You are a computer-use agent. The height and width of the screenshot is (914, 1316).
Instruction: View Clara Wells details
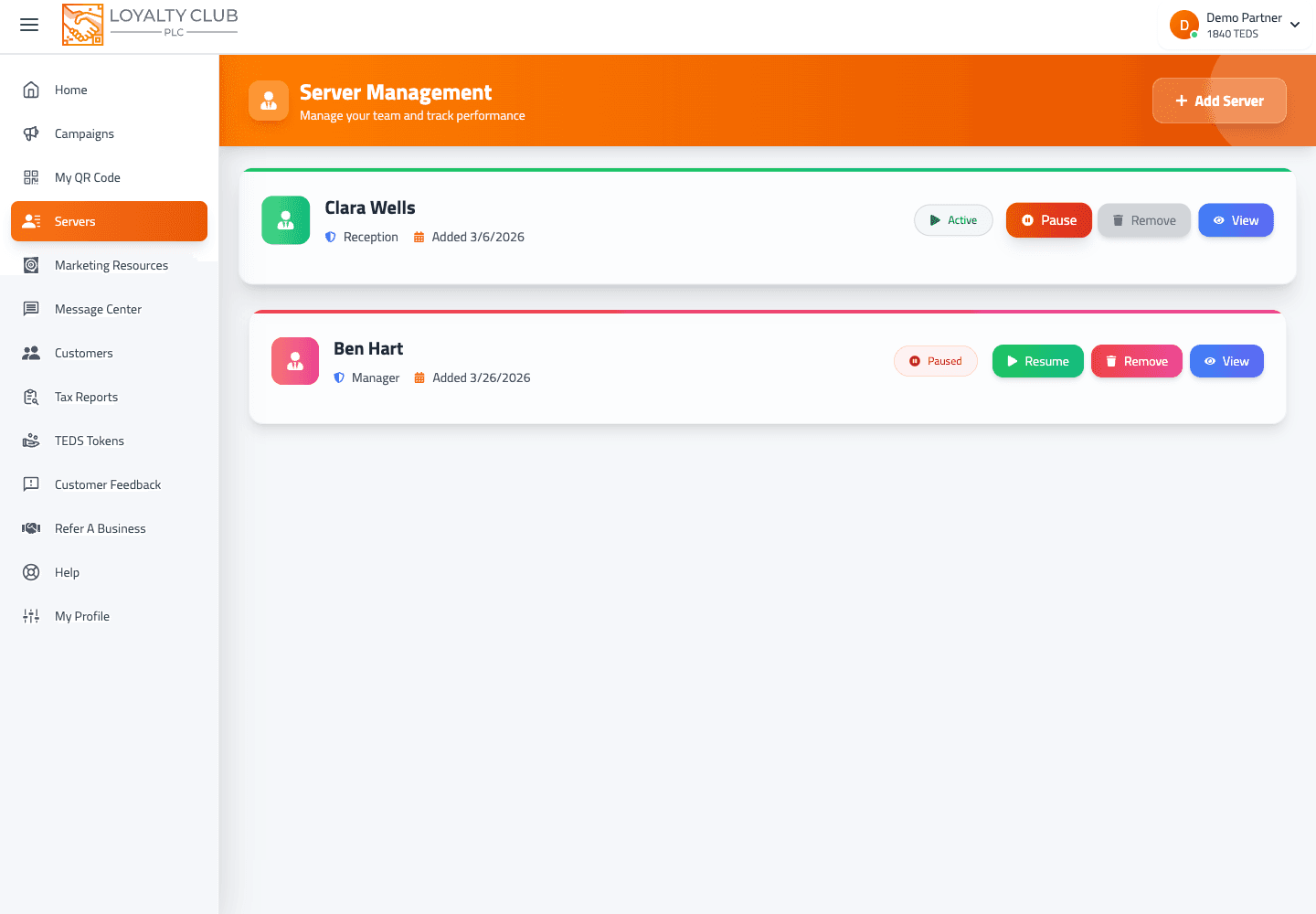click(1236, 220)
